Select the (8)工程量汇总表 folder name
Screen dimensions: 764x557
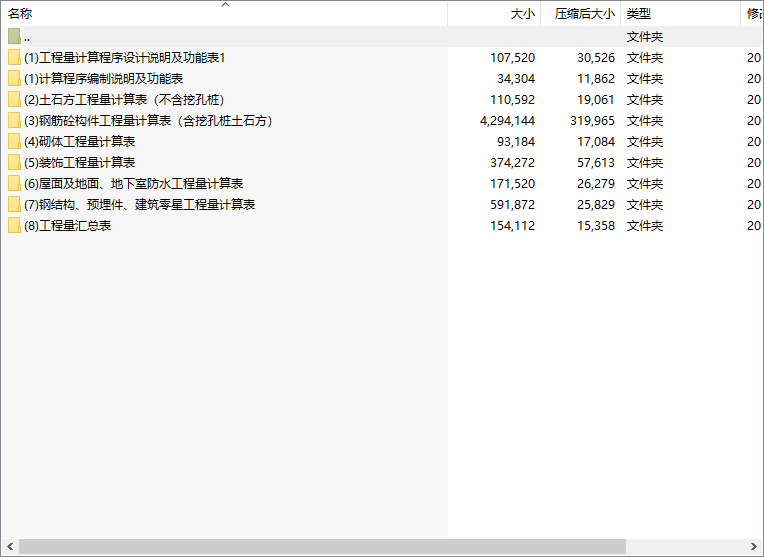pyautogui.click(x=68, y=225)
